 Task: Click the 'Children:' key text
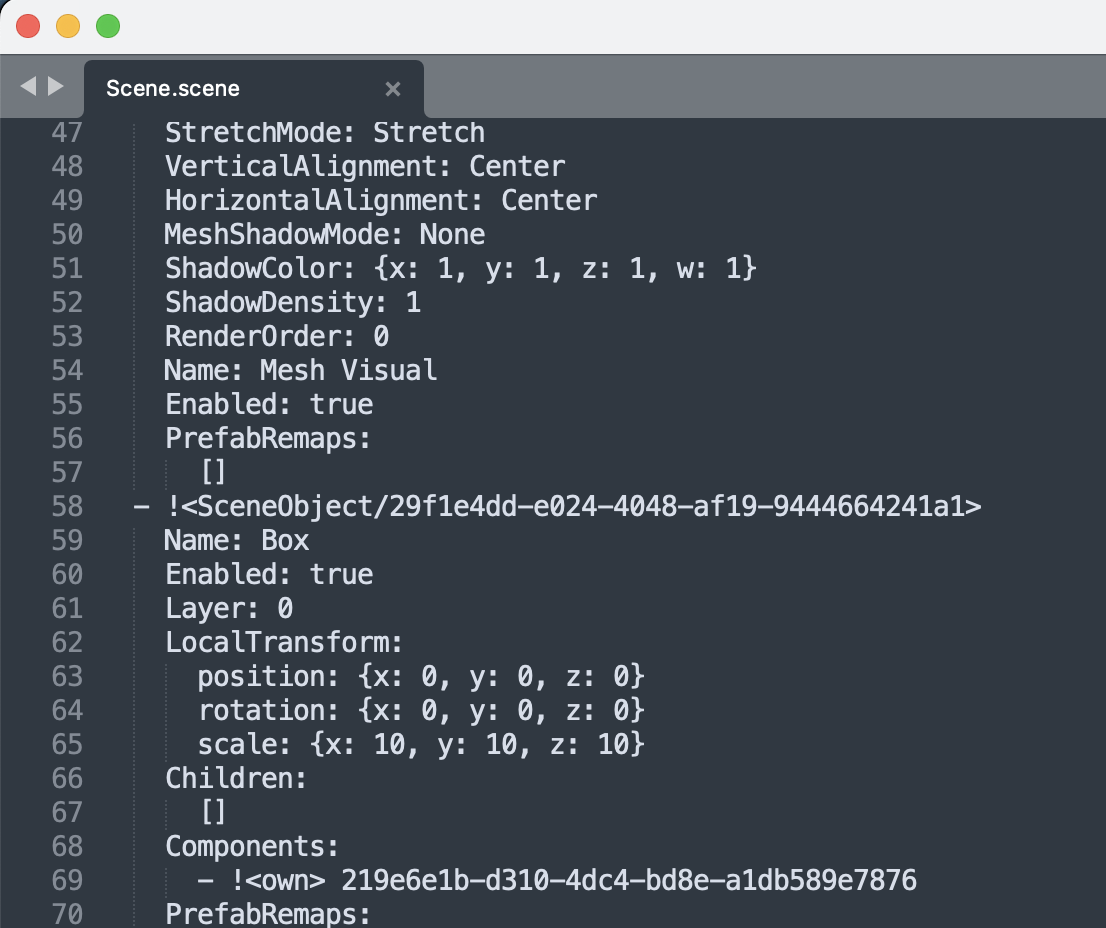[x=236, y=778]
